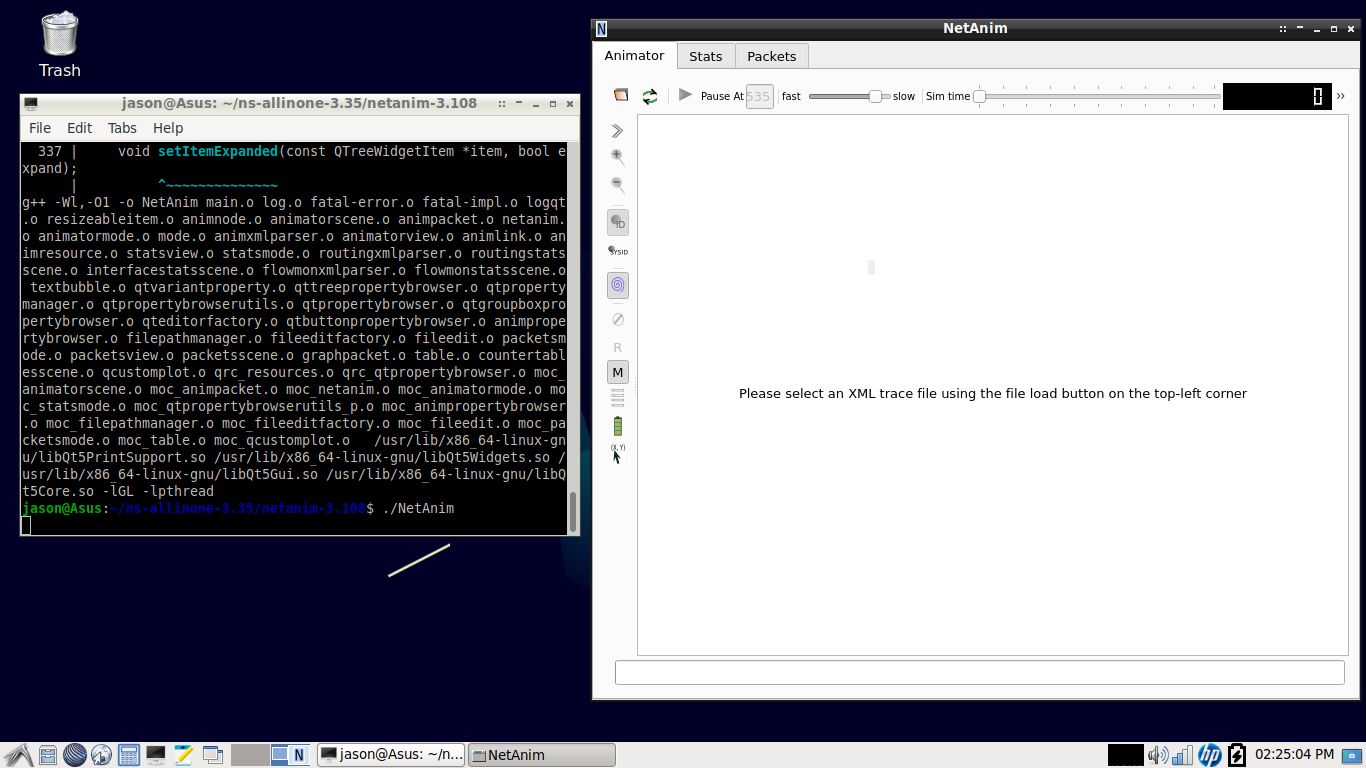This screenshot has height=768, width=1366.
Task: Zoom in with the plus magnifier
Action: [617, 157]
